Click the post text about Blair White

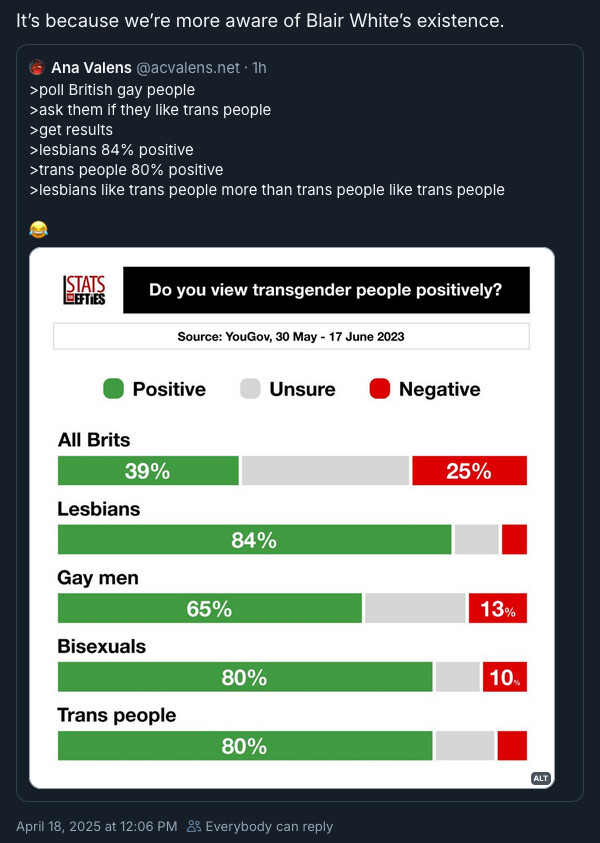point(260,20)
